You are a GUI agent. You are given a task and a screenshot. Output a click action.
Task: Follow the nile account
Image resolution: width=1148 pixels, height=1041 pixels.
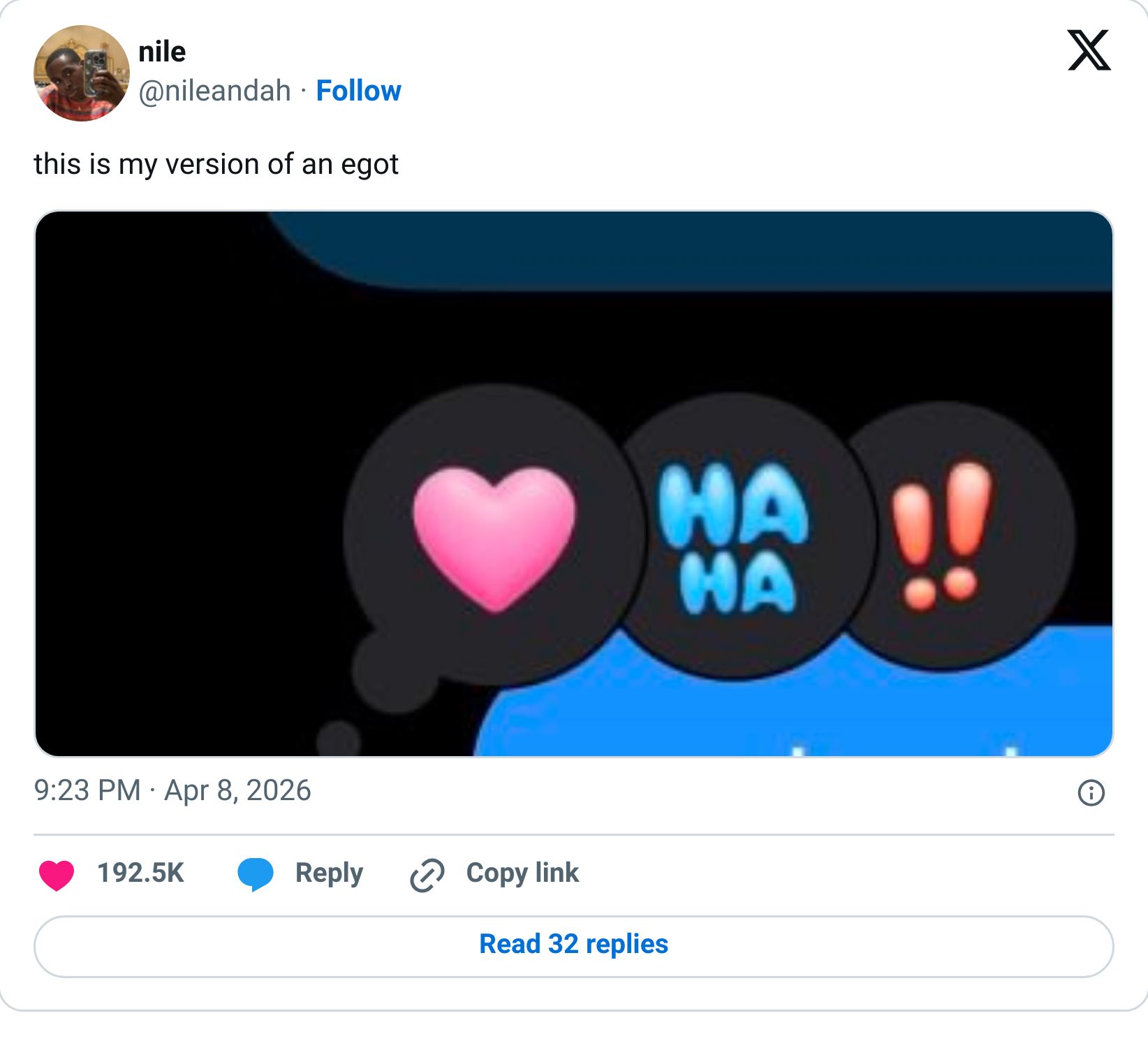pyautogui.click(x=358, y=91)
